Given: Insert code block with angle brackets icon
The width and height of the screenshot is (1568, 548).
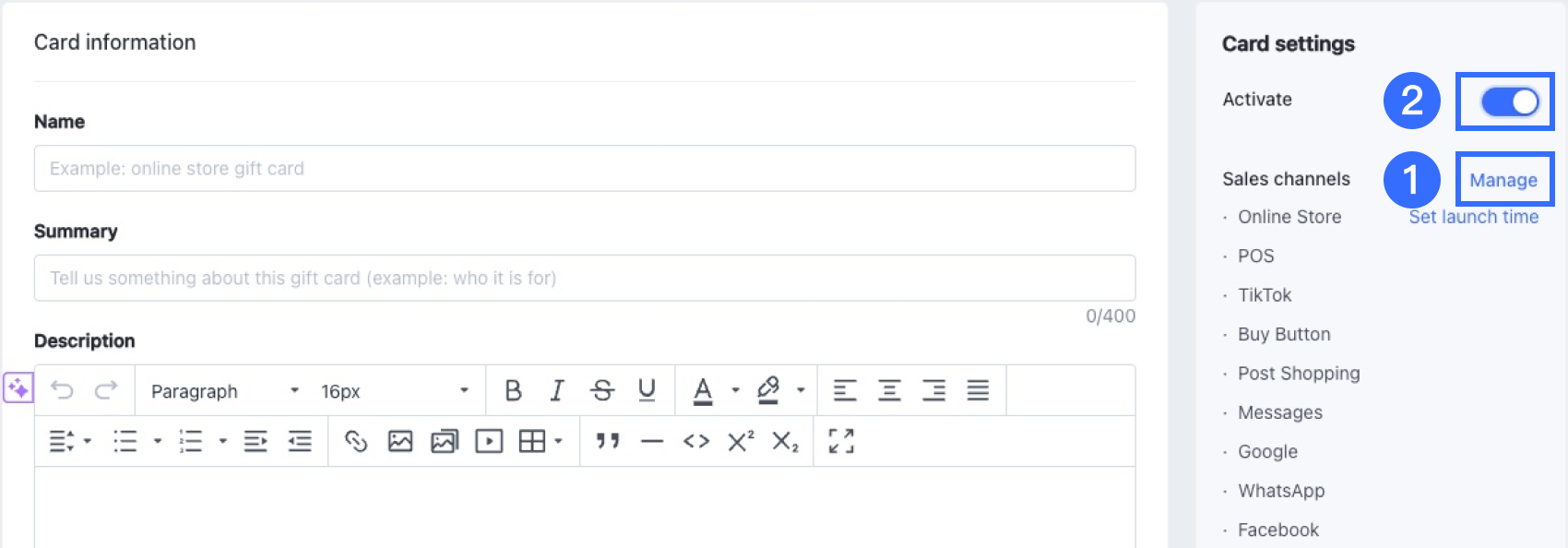Looking at the screenshot, I should click(x=696, y=442).
